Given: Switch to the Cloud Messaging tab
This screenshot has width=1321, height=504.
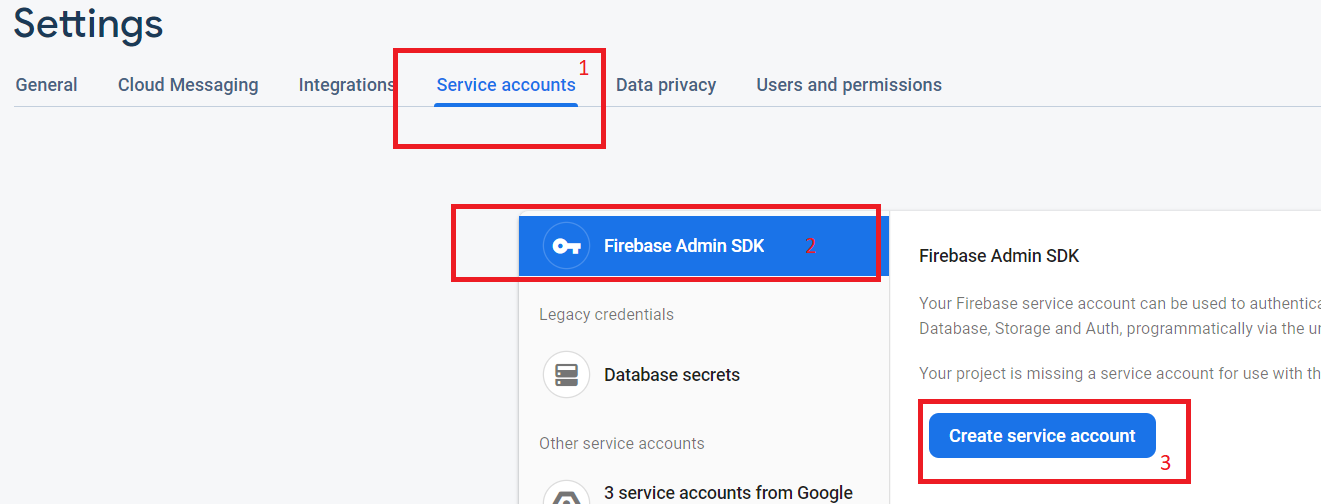Looking at the screenshot, I should [188, 85].
